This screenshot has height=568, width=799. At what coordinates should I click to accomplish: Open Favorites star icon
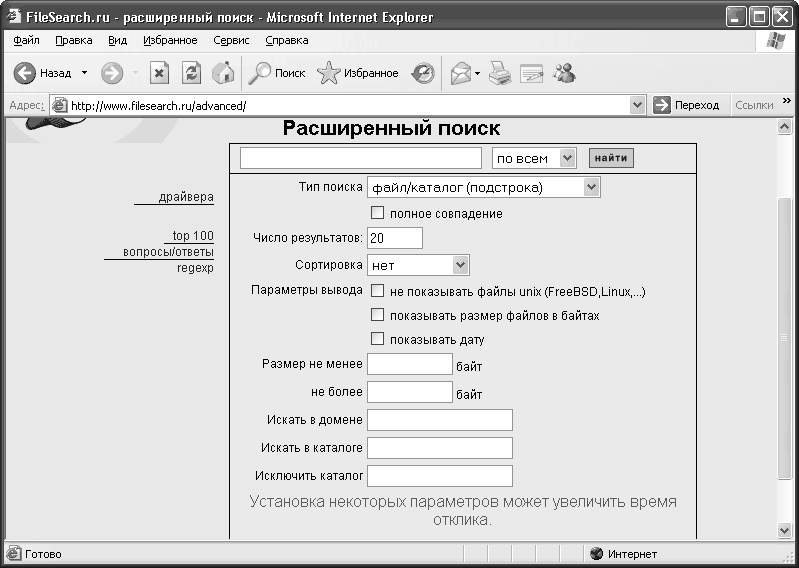[329, 73]
